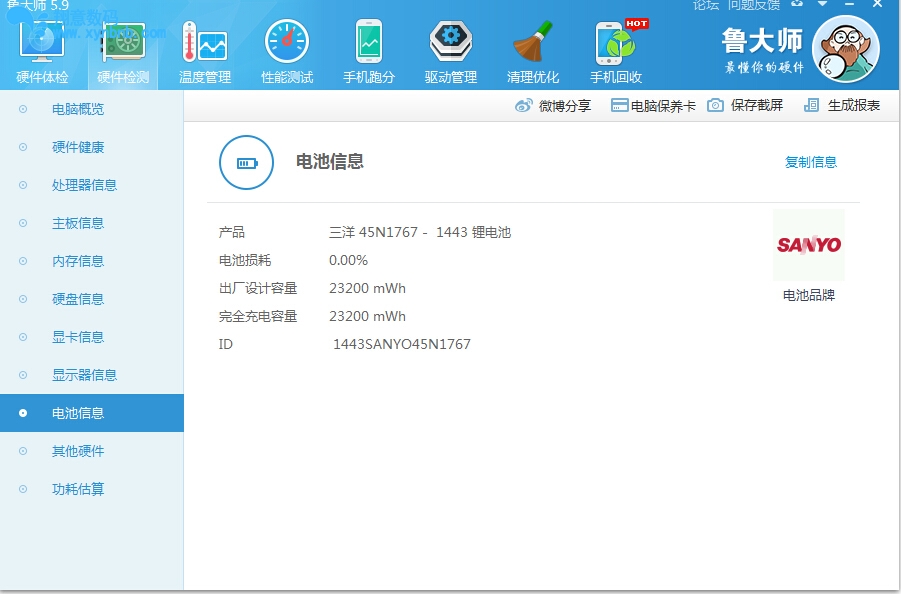
Task: Click the 电池信息 page heading
Action: point(330,161)
